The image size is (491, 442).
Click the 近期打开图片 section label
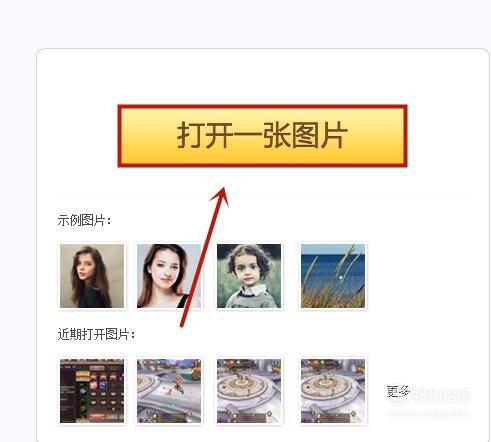pos(96,334)
